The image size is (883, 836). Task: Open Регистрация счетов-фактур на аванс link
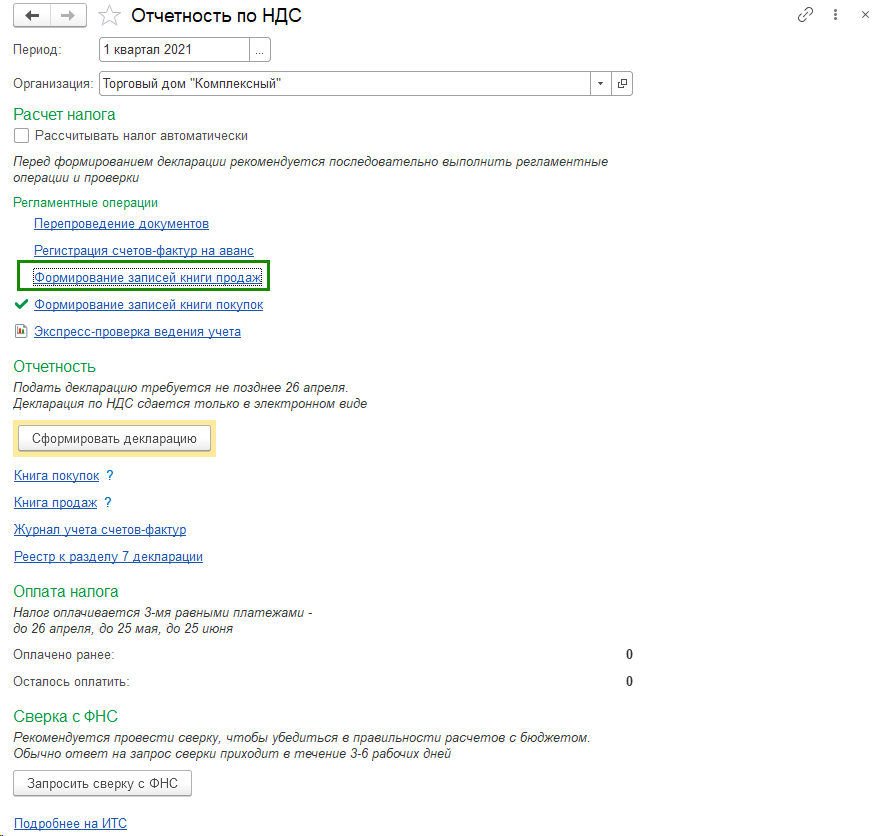144,251
